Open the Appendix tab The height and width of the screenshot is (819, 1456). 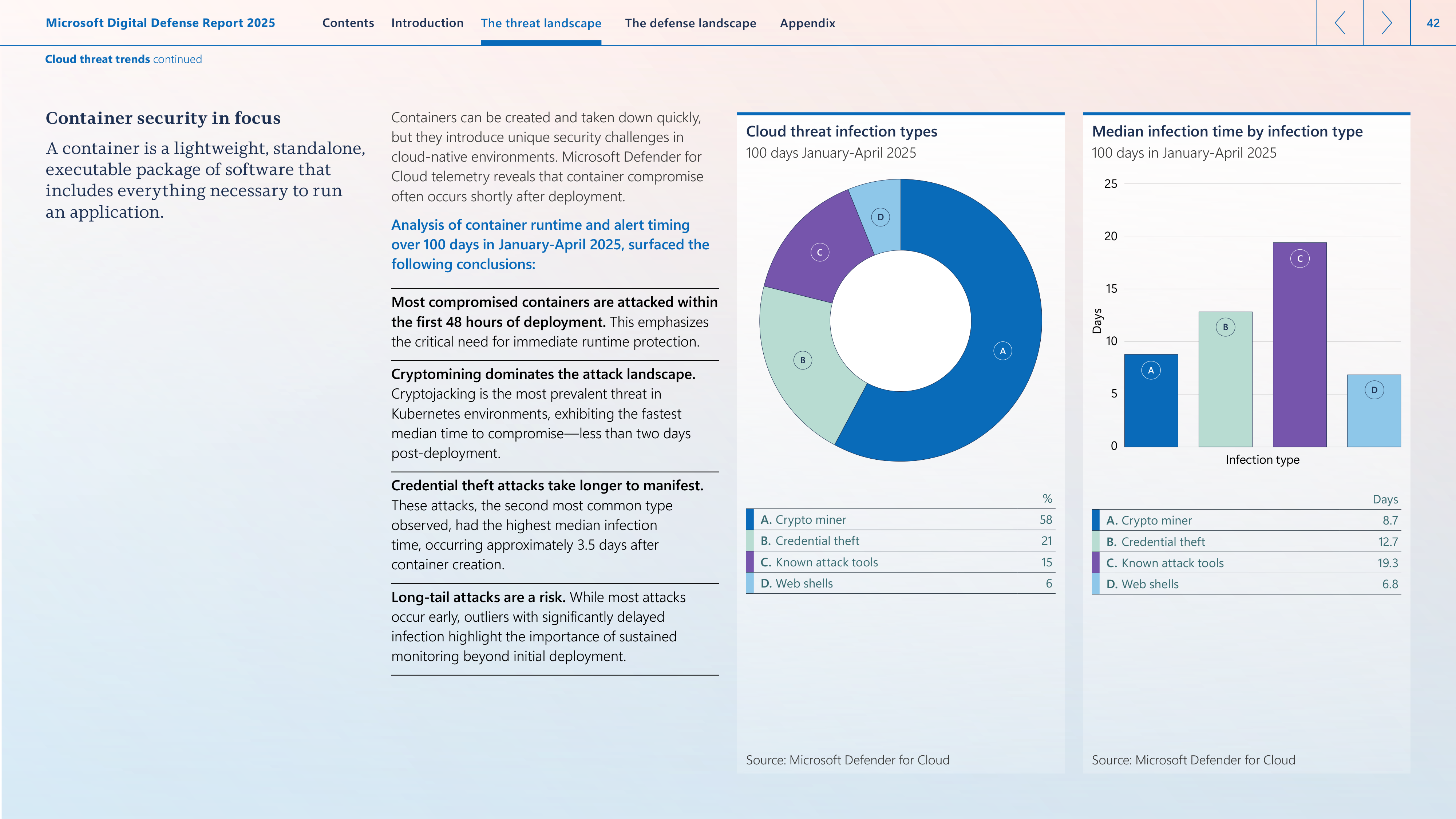tap(807, 23)
